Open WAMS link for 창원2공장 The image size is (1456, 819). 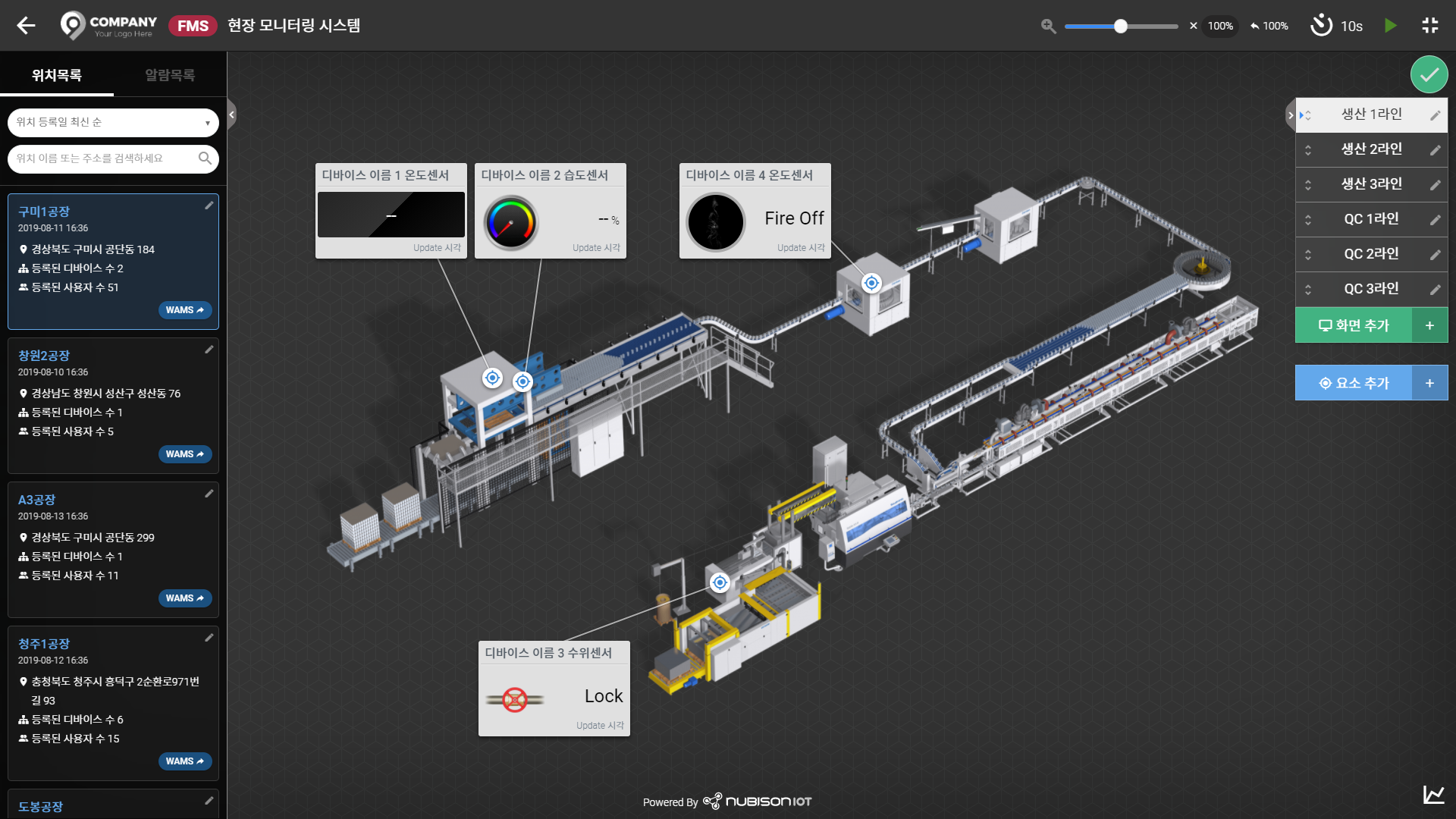(x=185, y=454)
